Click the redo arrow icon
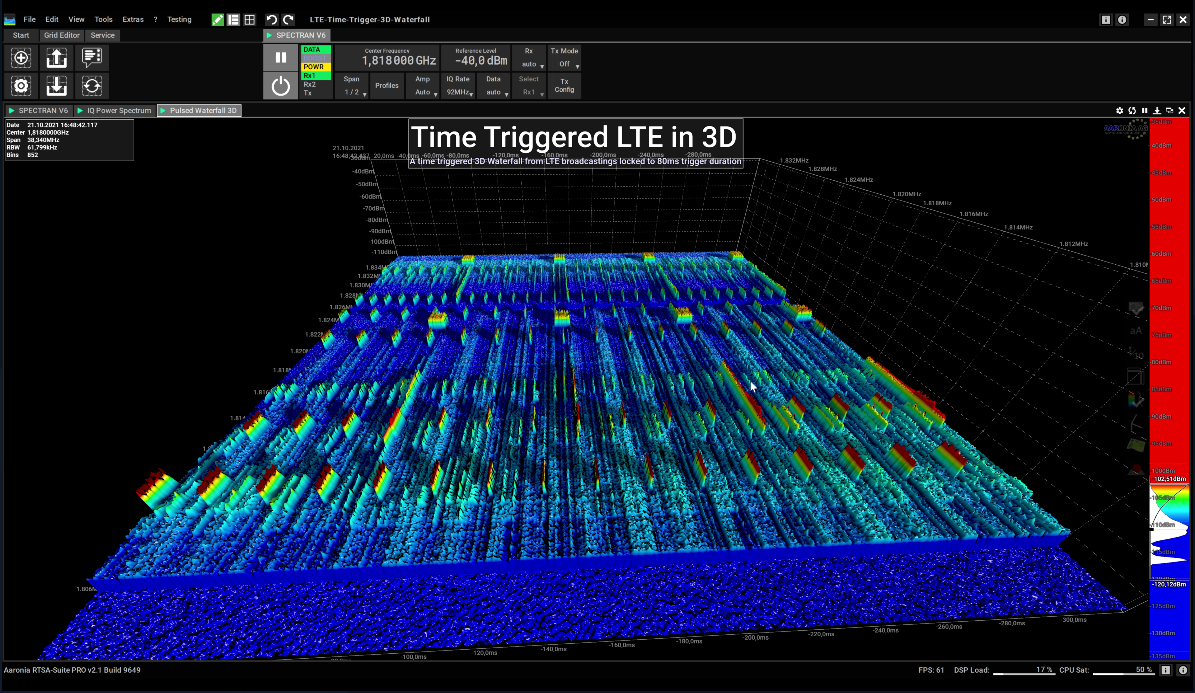The image size is (1195, 693). pyautogui.click(x=288, y=20)
